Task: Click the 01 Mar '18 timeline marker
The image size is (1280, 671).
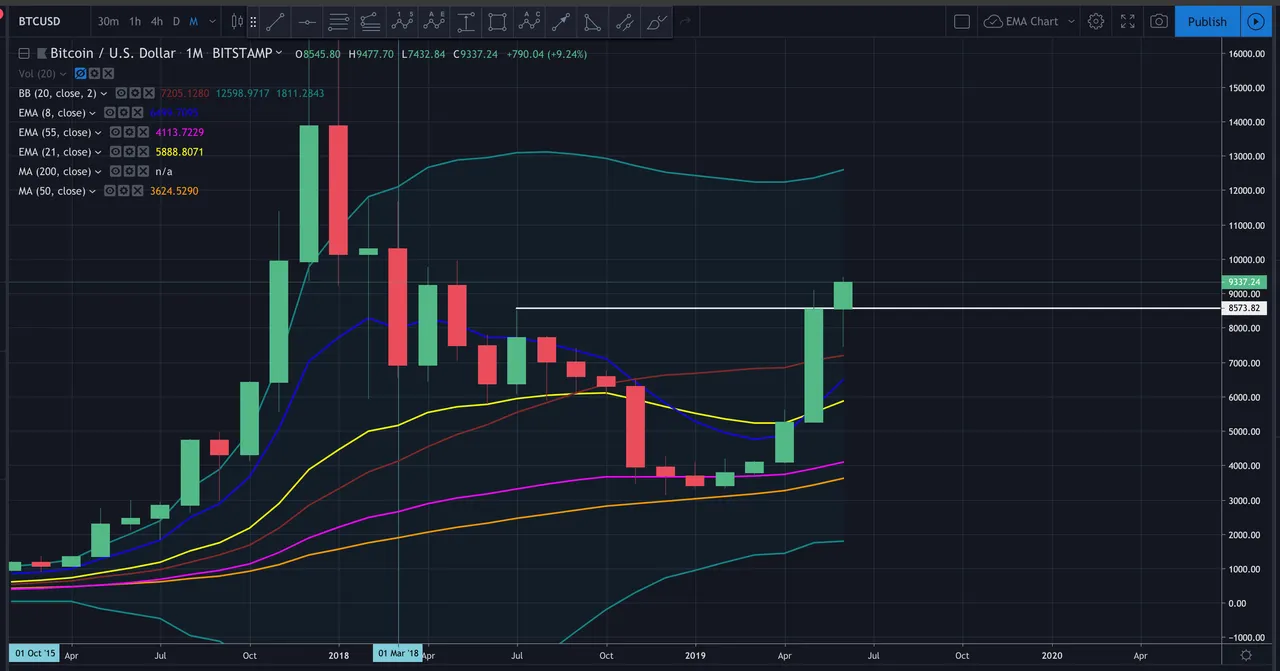Action: tap(398, 654)
